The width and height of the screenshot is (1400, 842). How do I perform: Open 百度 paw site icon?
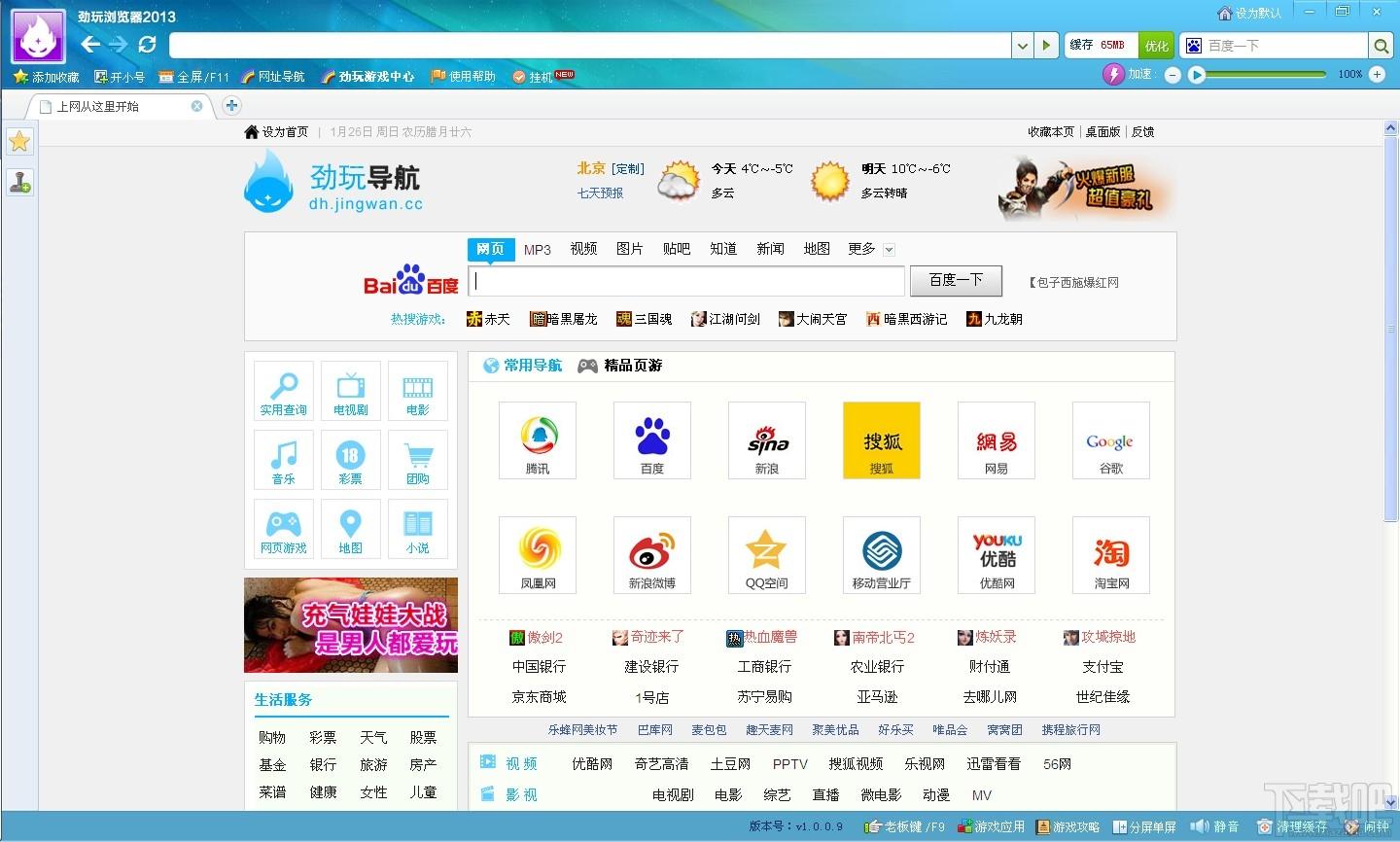pyautogui.click(x=652, y=440)
